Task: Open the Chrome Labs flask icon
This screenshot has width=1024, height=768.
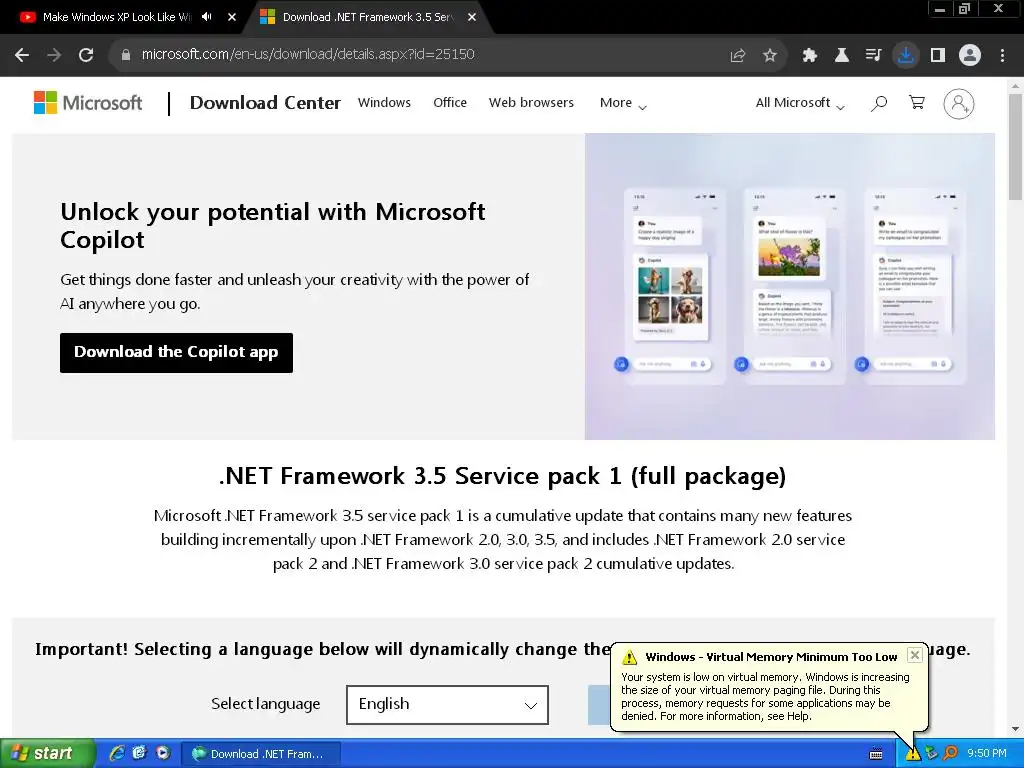Action: (842, 55)
